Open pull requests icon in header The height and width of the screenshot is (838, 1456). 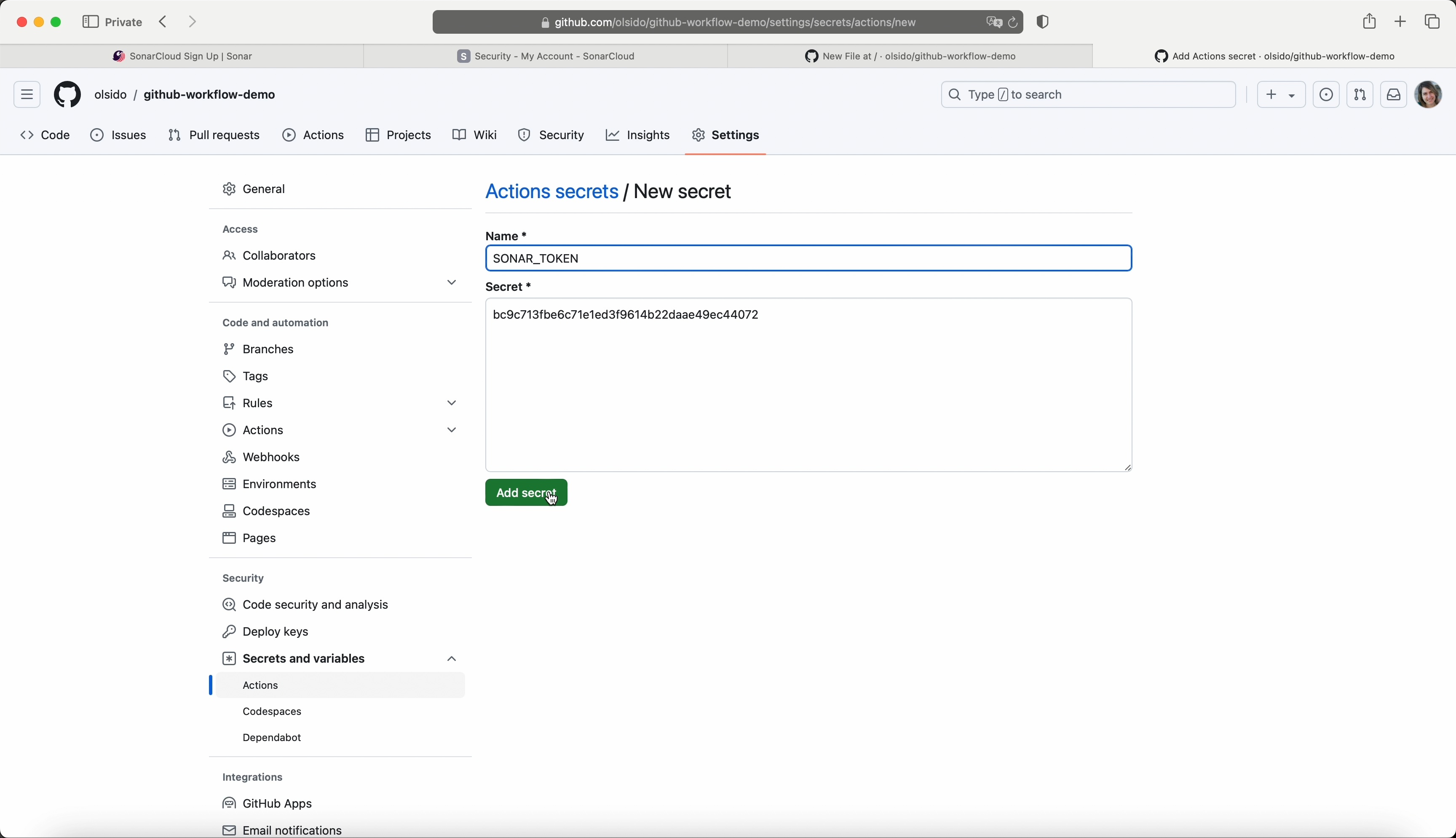point(1360,95)
